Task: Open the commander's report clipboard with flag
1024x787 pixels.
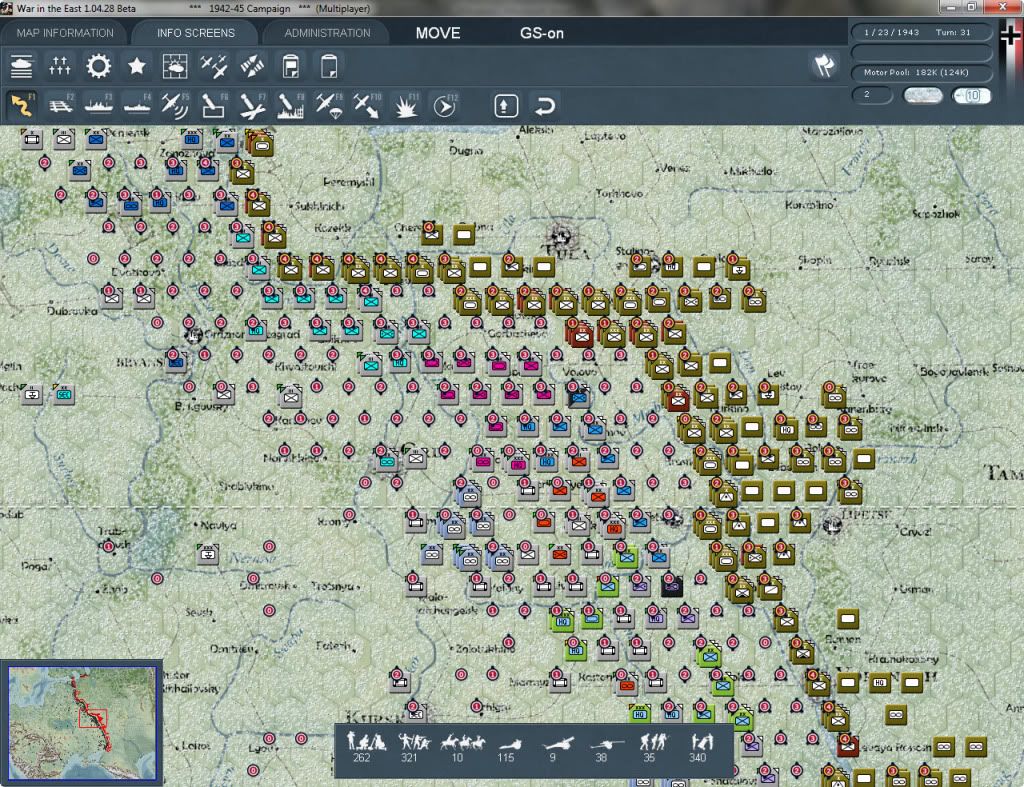Action: 291,66
